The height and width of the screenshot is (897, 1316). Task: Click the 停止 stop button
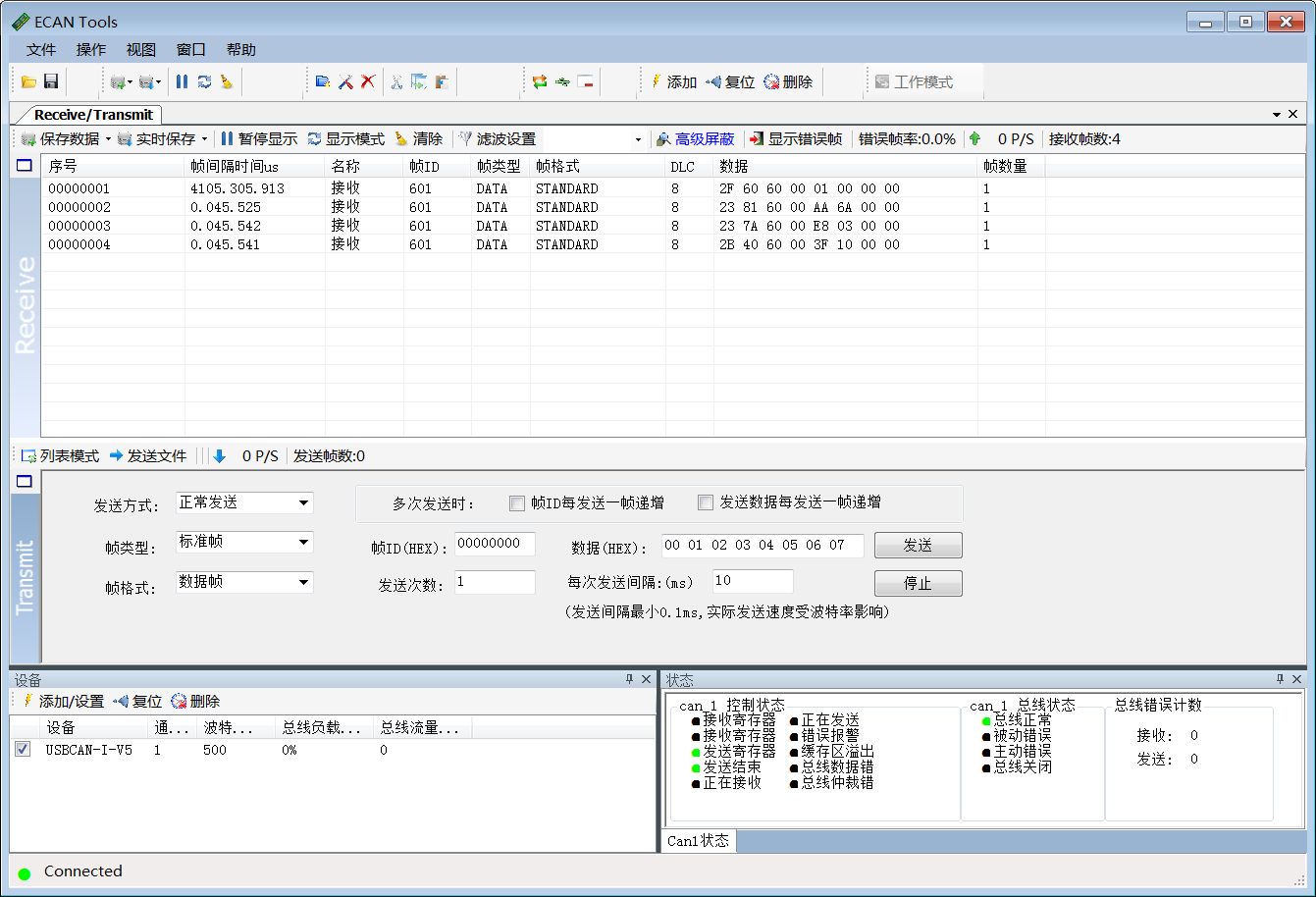(918, 584)
